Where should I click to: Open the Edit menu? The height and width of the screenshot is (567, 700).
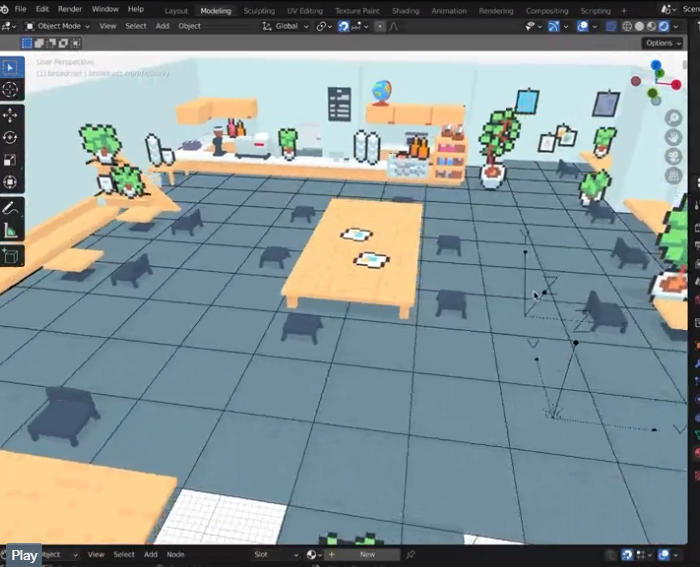[42, 9]
